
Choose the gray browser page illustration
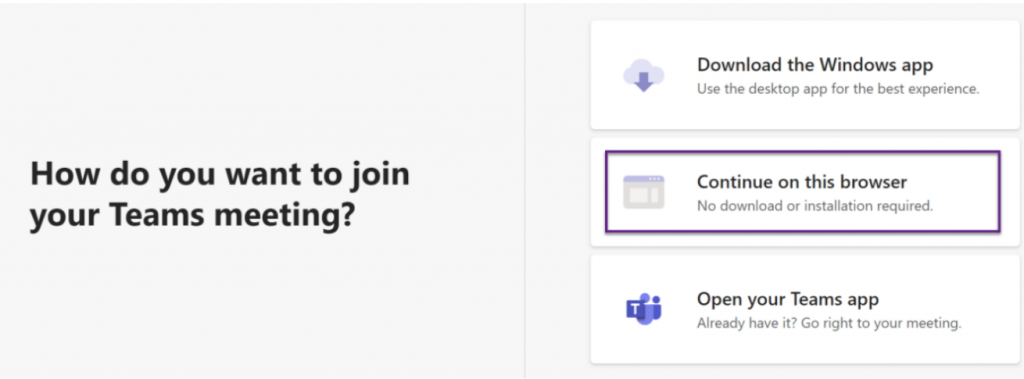pyautogui.click(x=643, y=192)
